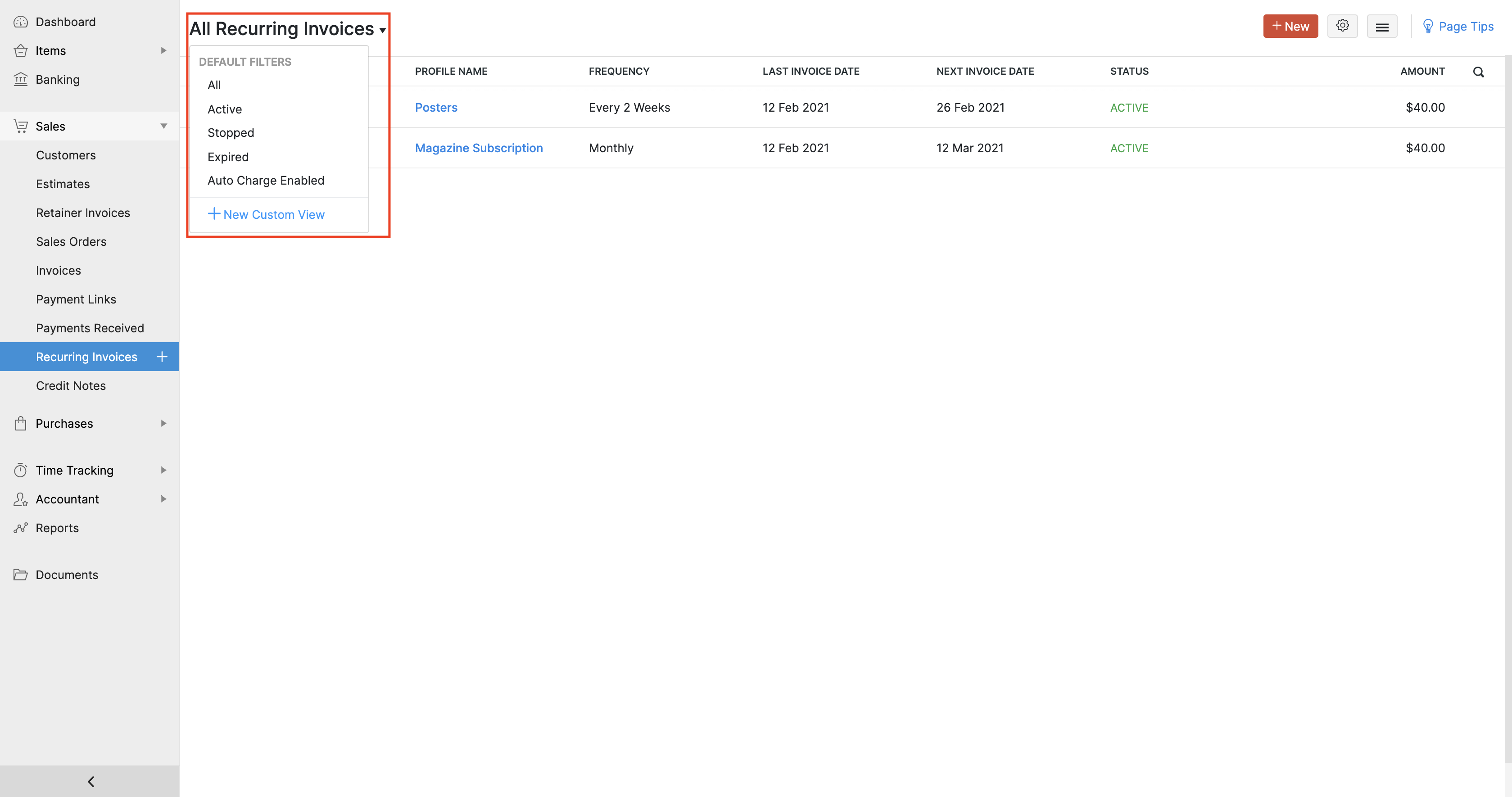1512x797 pixels.
Task: Open Reports in the sidebar
Action: coord(57,528)
